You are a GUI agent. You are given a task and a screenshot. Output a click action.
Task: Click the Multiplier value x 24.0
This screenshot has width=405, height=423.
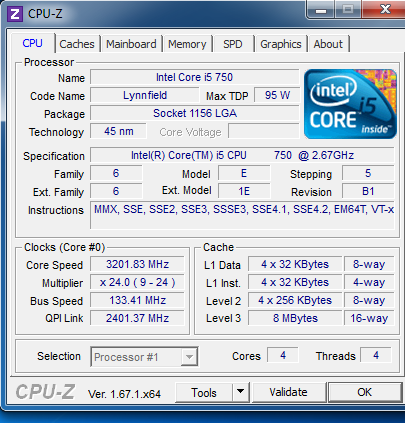click(137, 282)
